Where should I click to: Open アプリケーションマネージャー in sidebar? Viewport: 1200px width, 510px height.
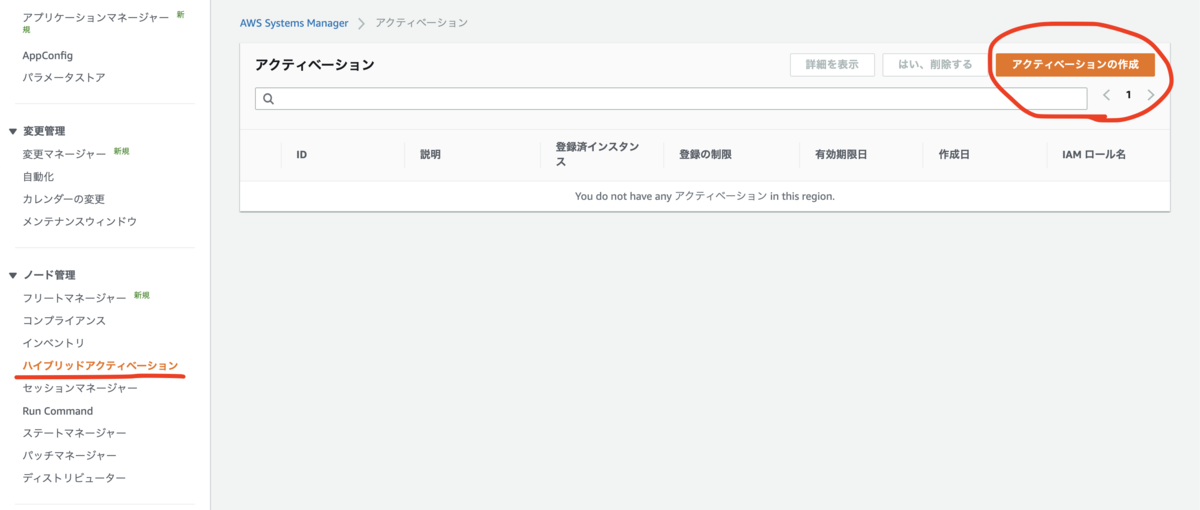tap(96, 16)
